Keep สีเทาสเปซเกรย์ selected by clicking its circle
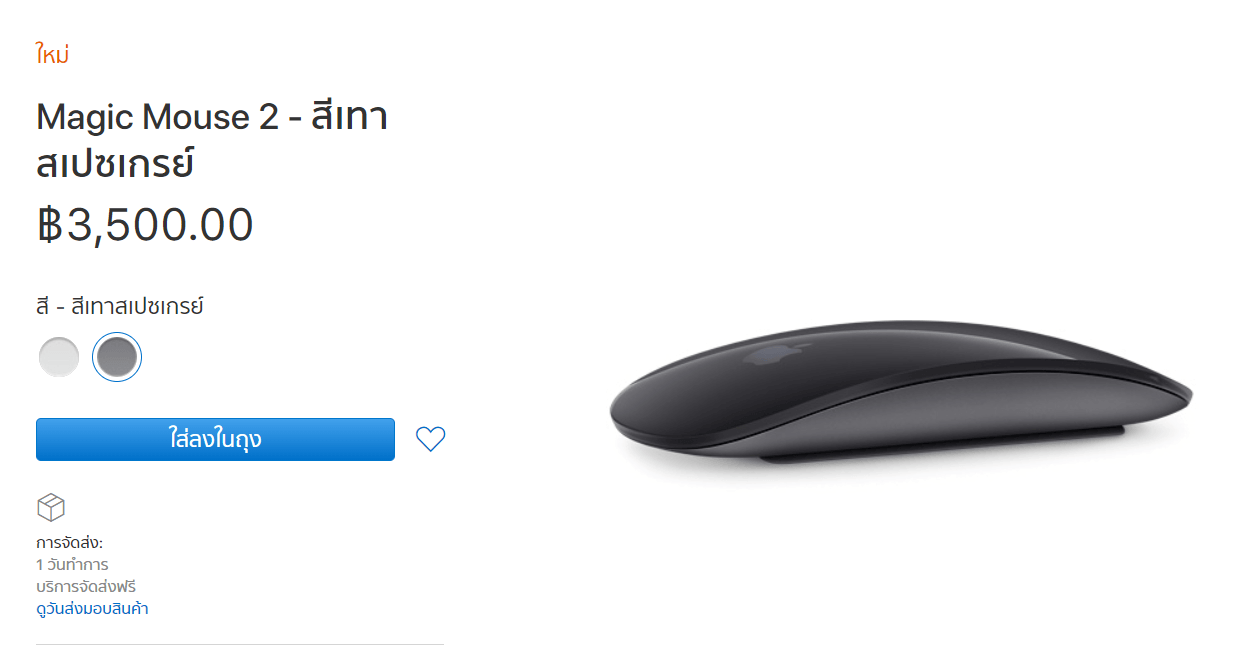The width and height of the screenshot is (1238, 660). click(x=117, y=356)
